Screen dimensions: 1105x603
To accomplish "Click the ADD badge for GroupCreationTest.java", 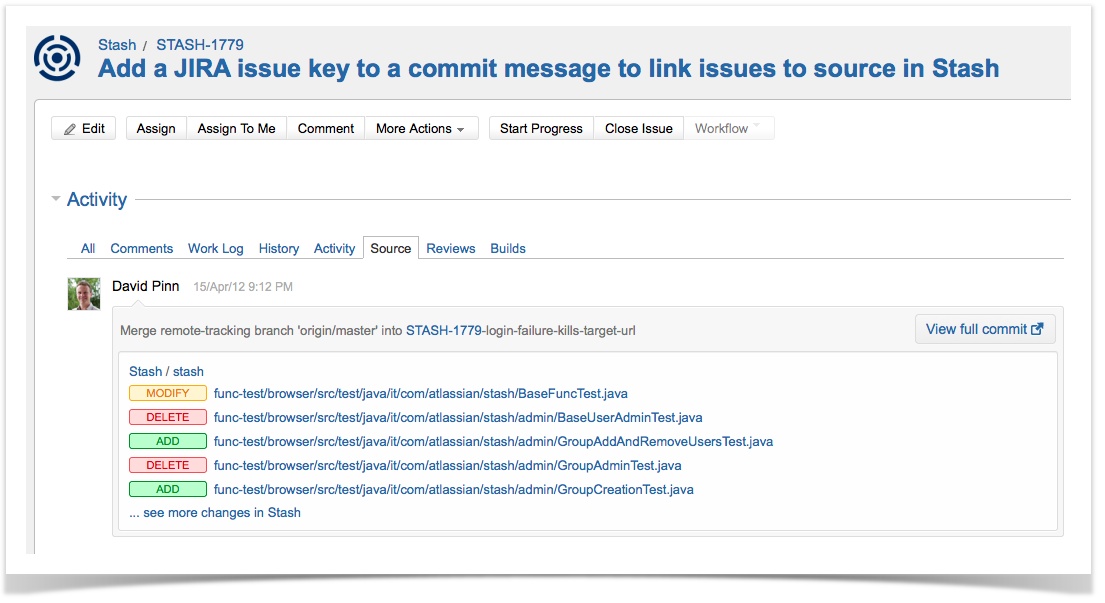I will pyautogui.click(x=167, y=490).
